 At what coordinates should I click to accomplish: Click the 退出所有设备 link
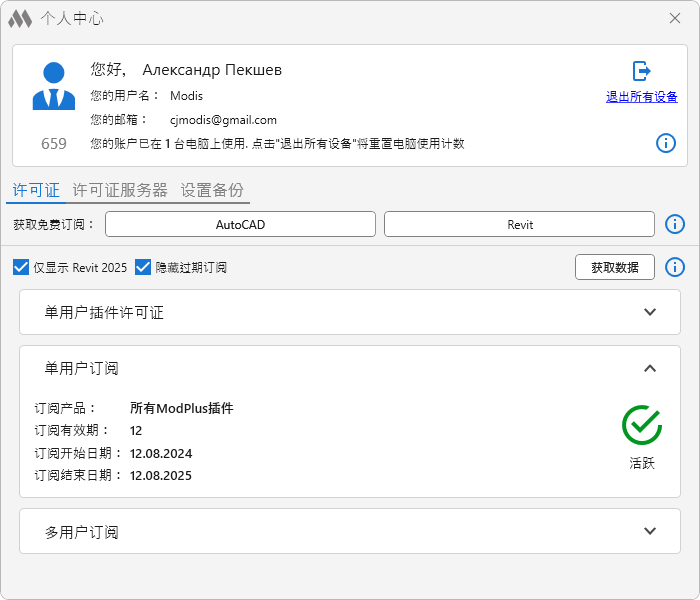pyautogui.click(x=642, y=97)
